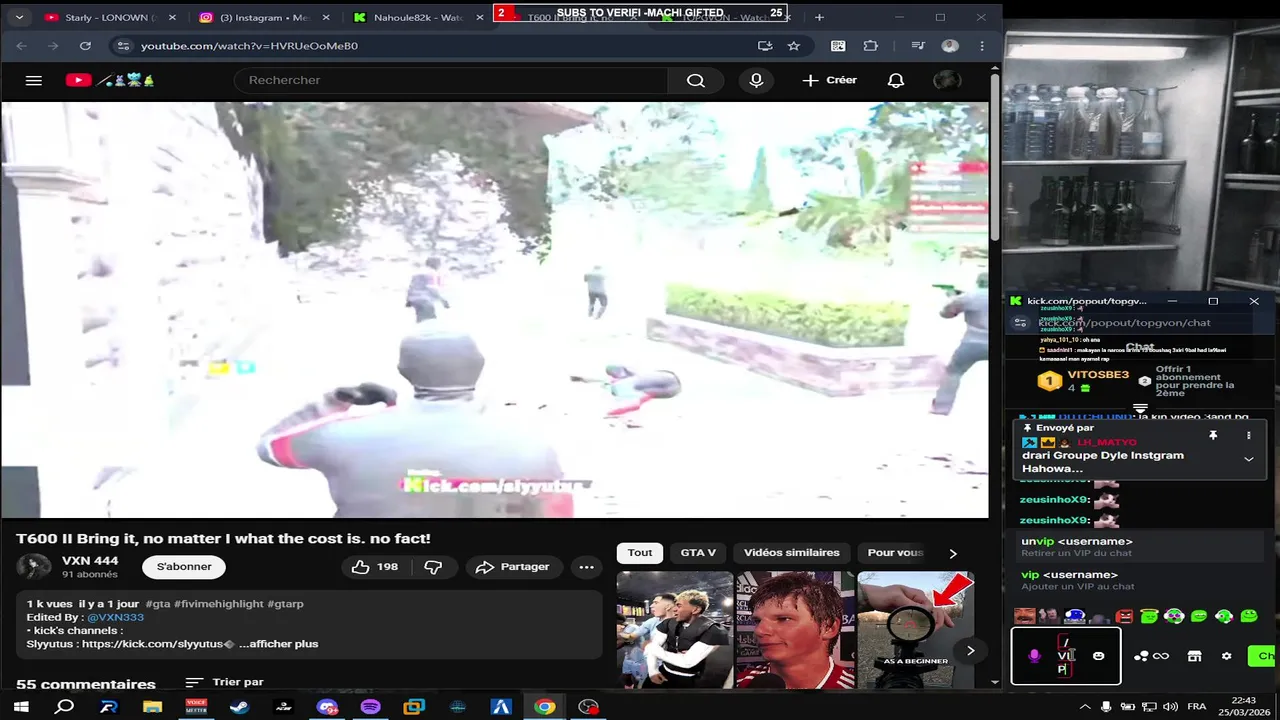Open Chrome media control icon
Screen dimensions: 1280x720
pos(918,46)
